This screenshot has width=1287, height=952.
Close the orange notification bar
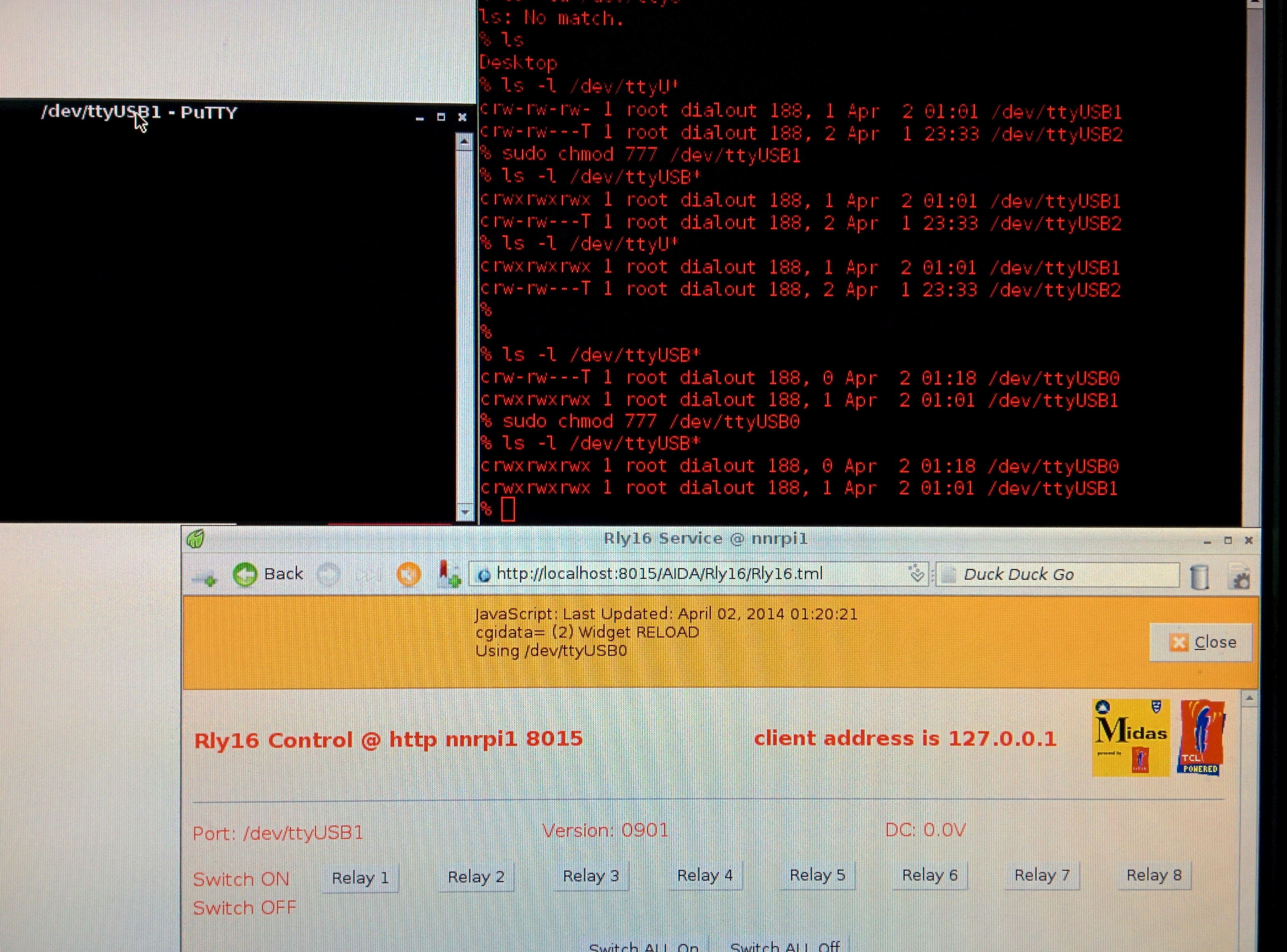(x=1201, y=642)
